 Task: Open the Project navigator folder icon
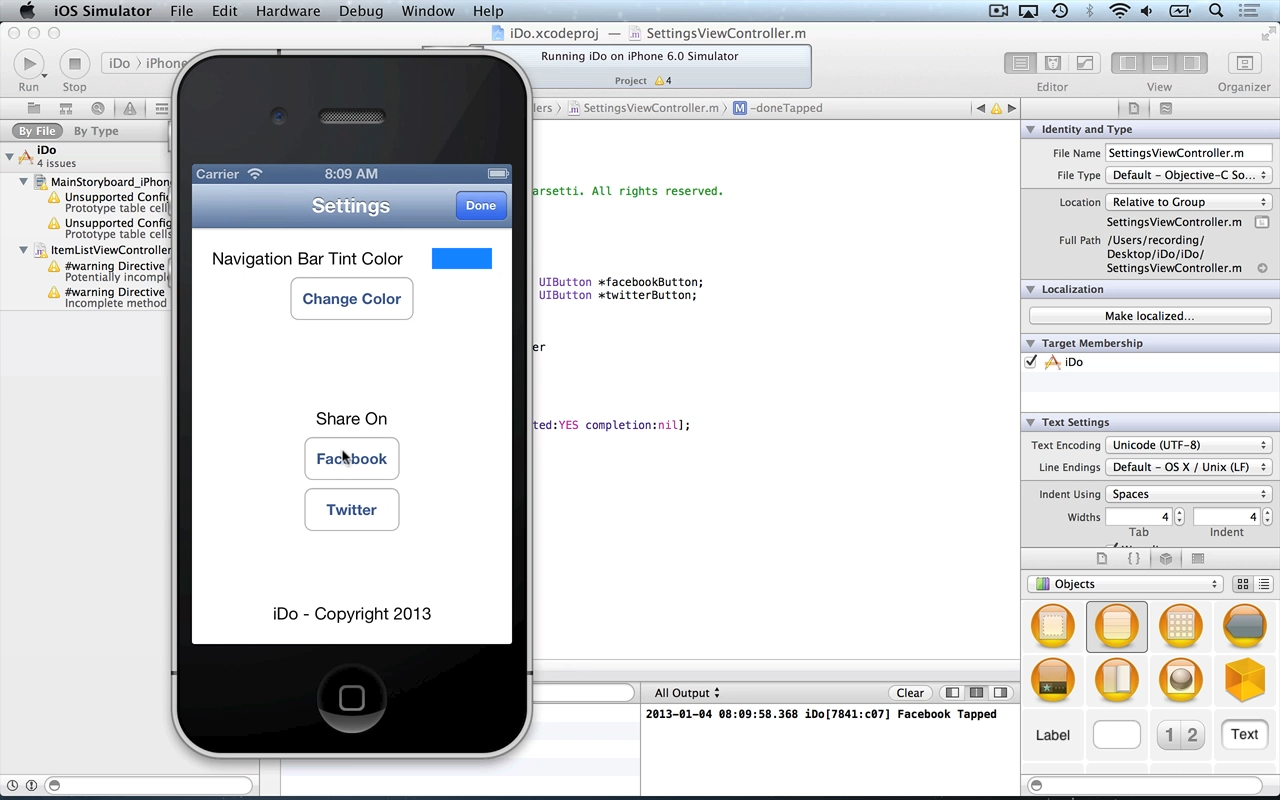coord(34,109)
